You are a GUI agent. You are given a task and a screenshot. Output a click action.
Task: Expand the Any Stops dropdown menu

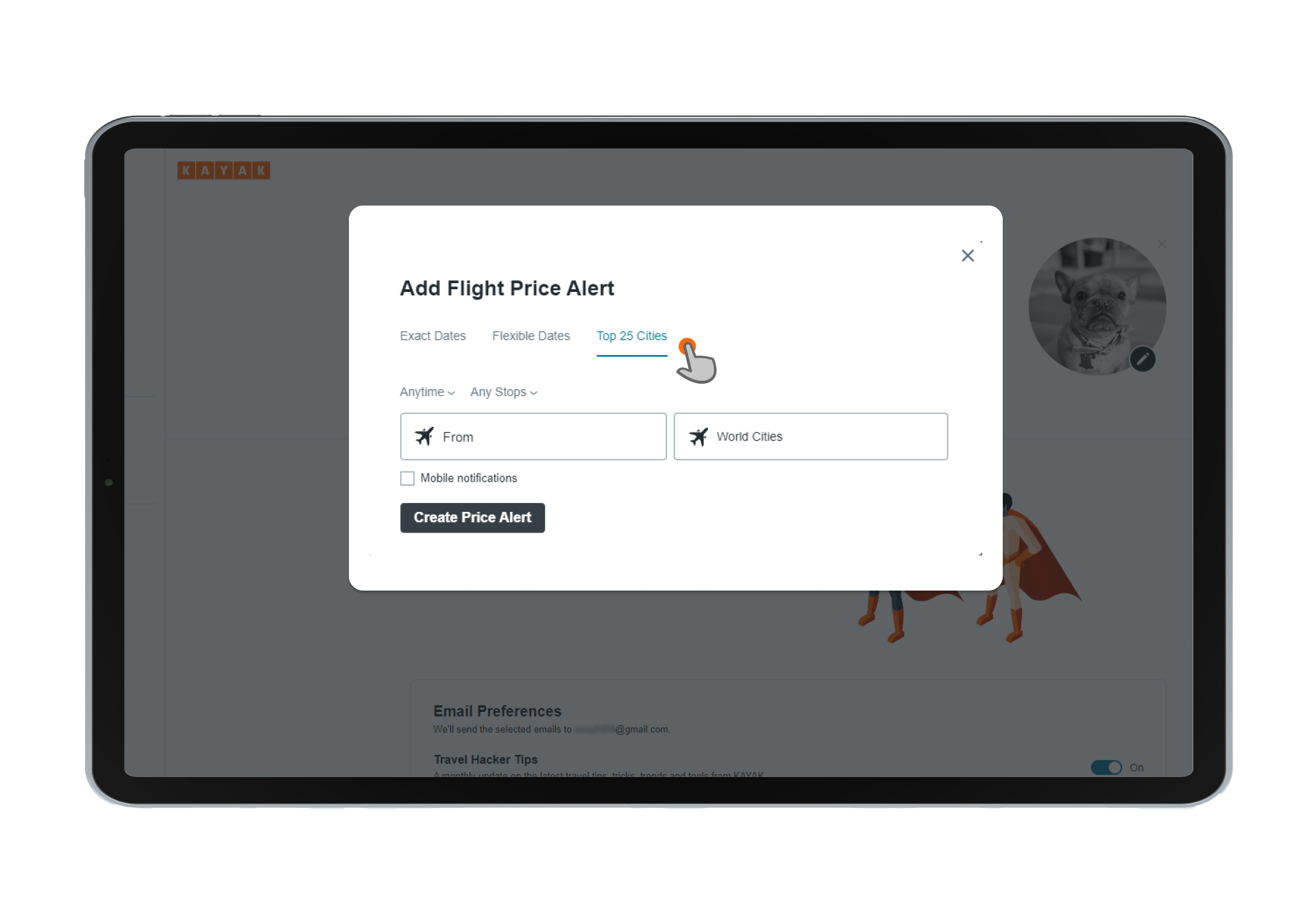[504, 391]
